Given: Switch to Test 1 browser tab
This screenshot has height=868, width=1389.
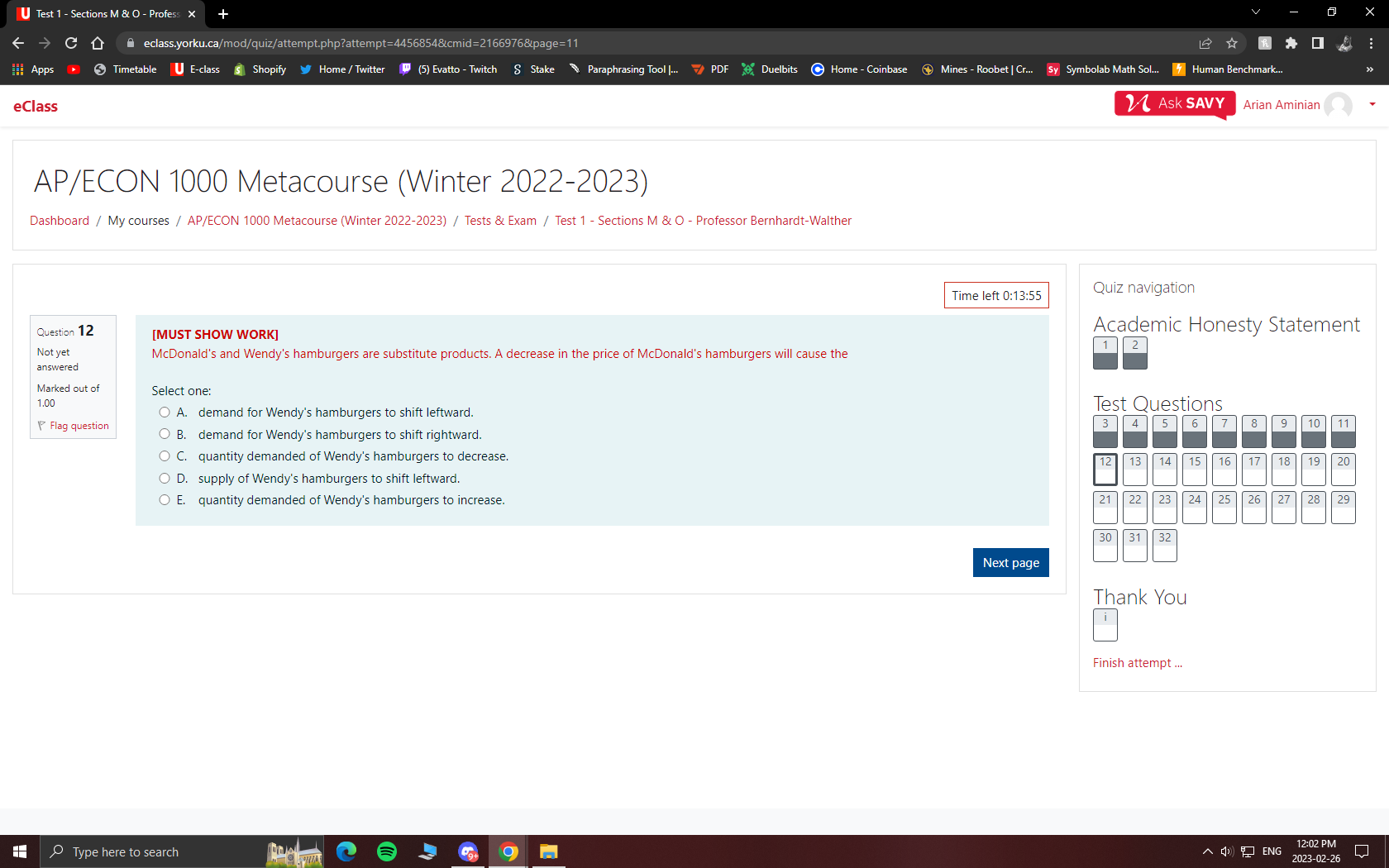Looking at the screenshot, I should pos(107,14).
